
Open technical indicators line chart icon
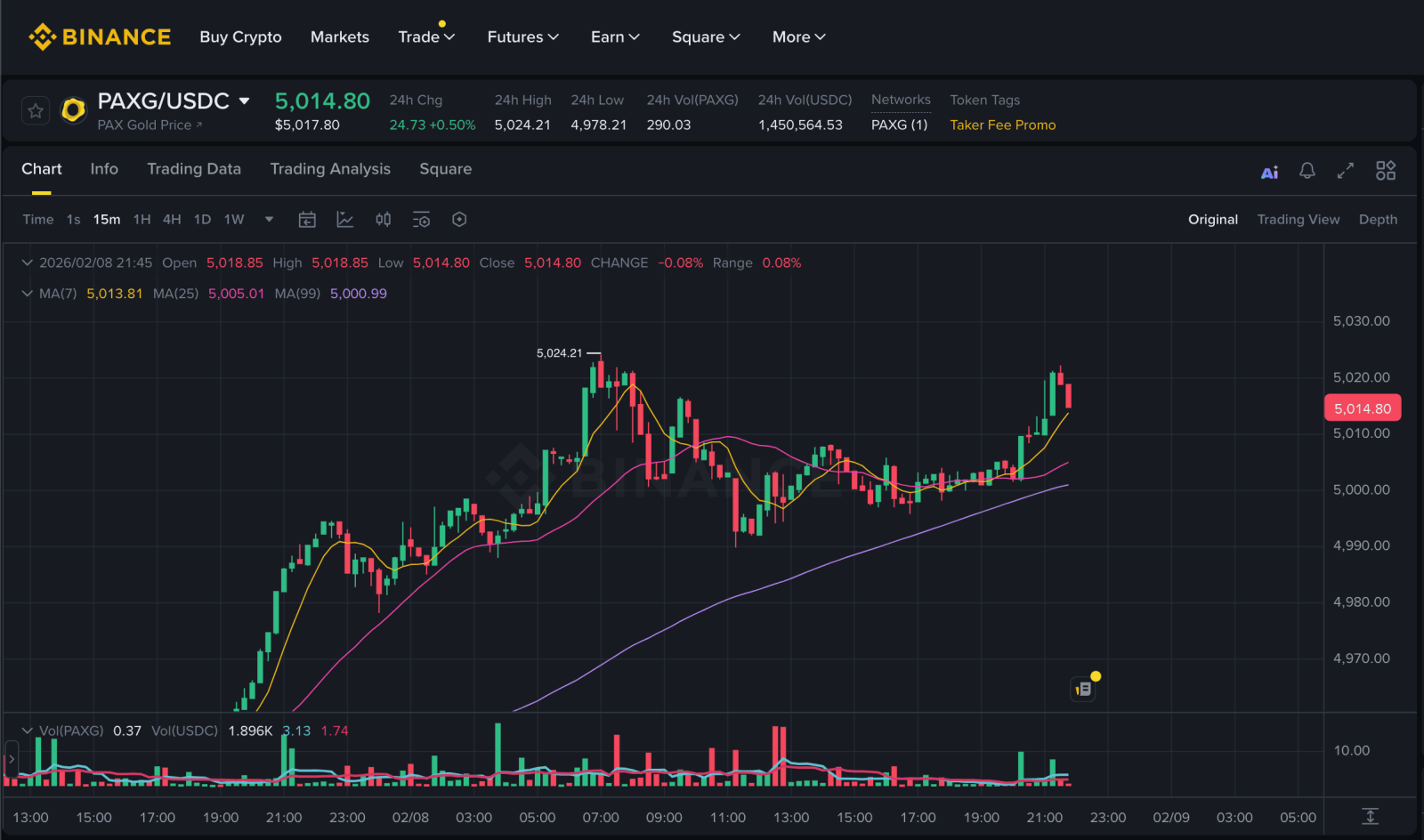[x=345, y=220]
